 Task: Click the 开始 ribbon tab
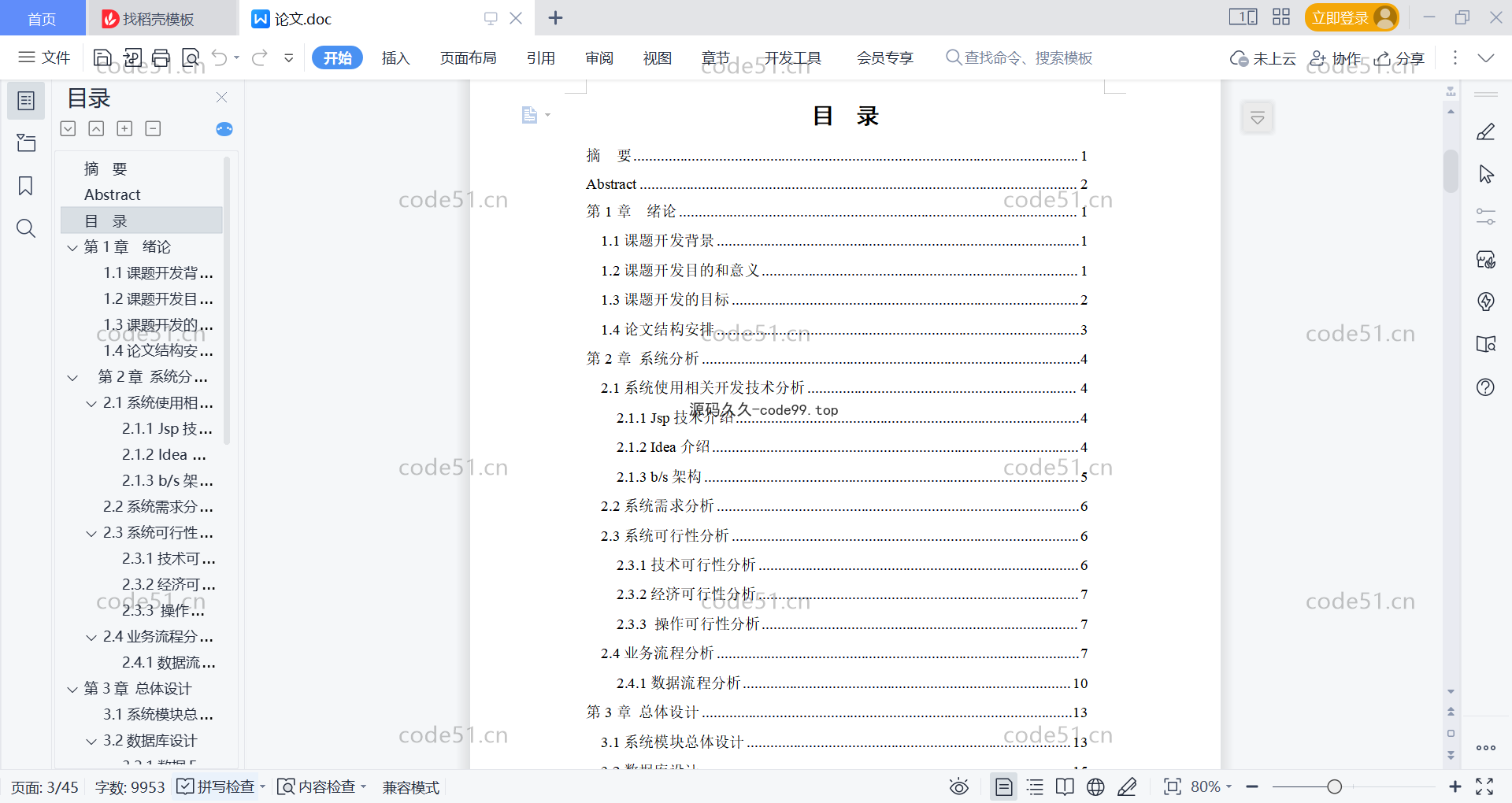coord(337,57)
